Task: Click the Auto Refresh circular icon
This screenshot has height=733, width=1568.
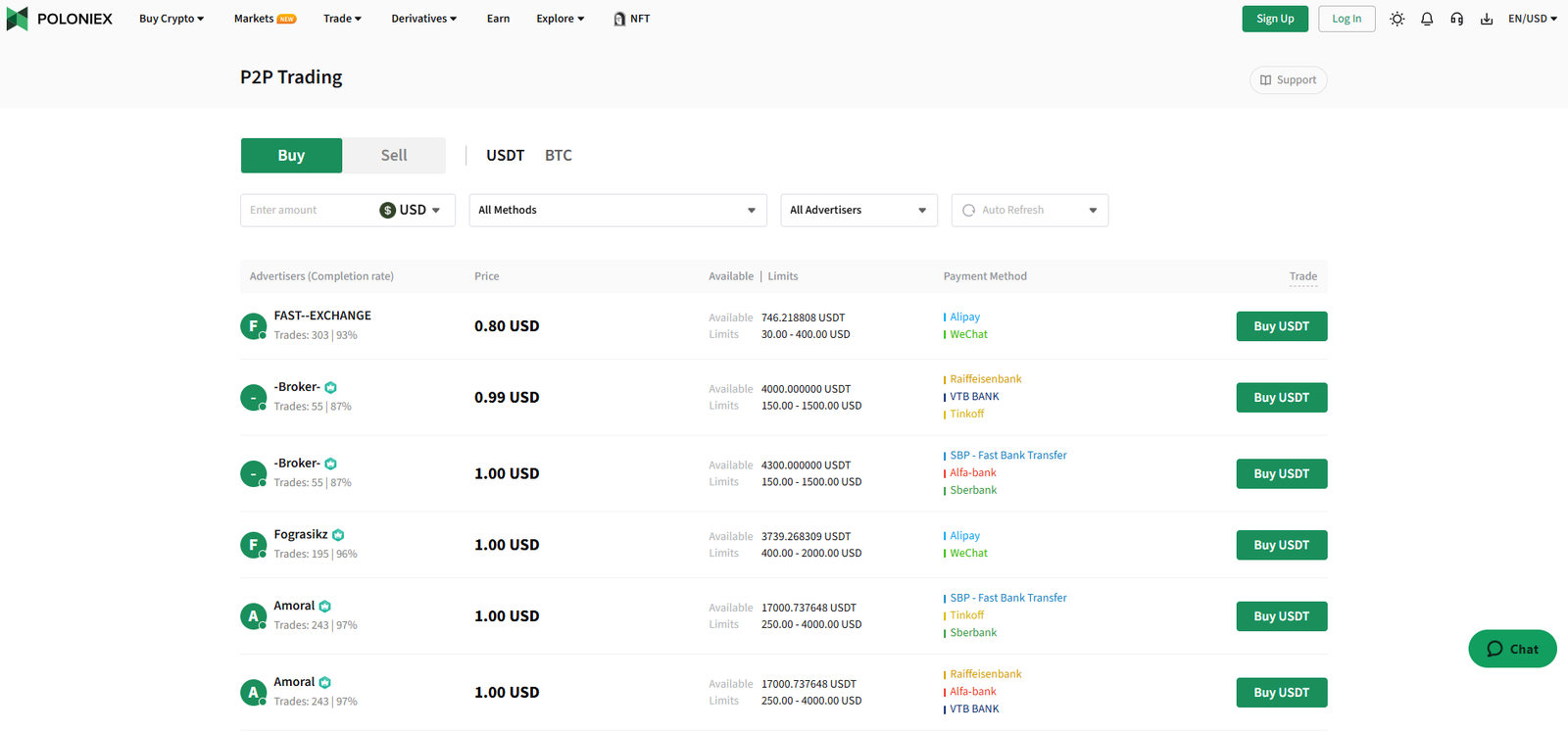Action: (969, 210)
